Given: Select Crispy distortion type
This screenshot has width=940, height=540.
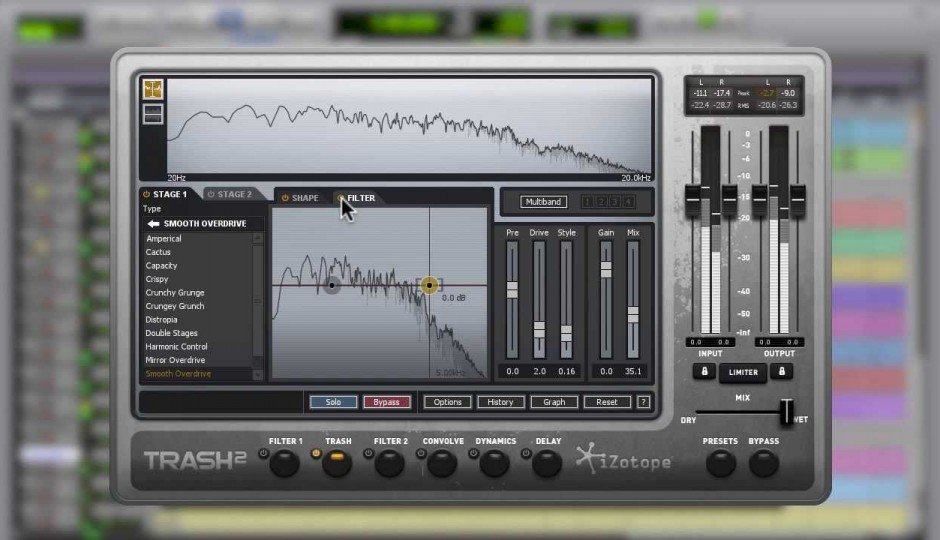Looking at the screenshot, I should 157,279.
